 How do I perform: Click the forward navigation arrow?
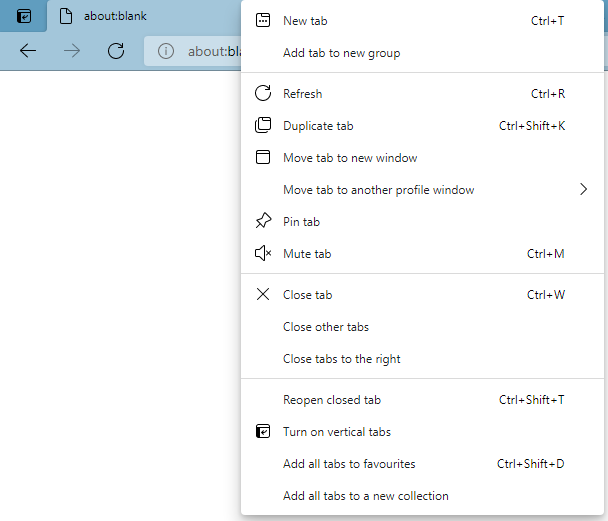tap(72, 51)
